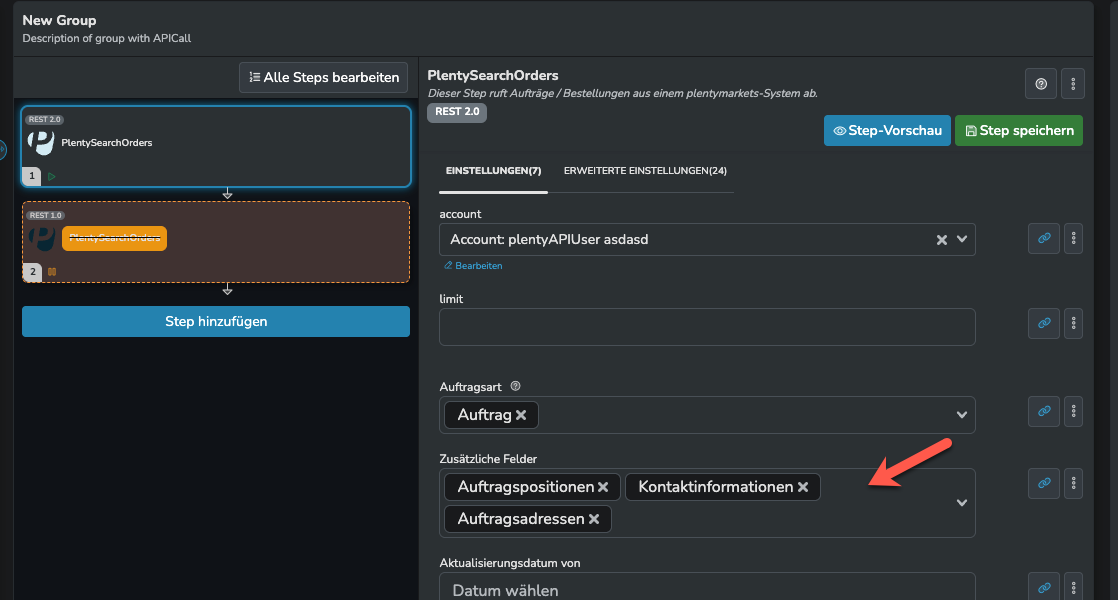Image resolution: width=1118 pixels, height=600 pixels.
Task: Open three-dot menu for Auftragsart row
Action: click(x=1074, y=411)
